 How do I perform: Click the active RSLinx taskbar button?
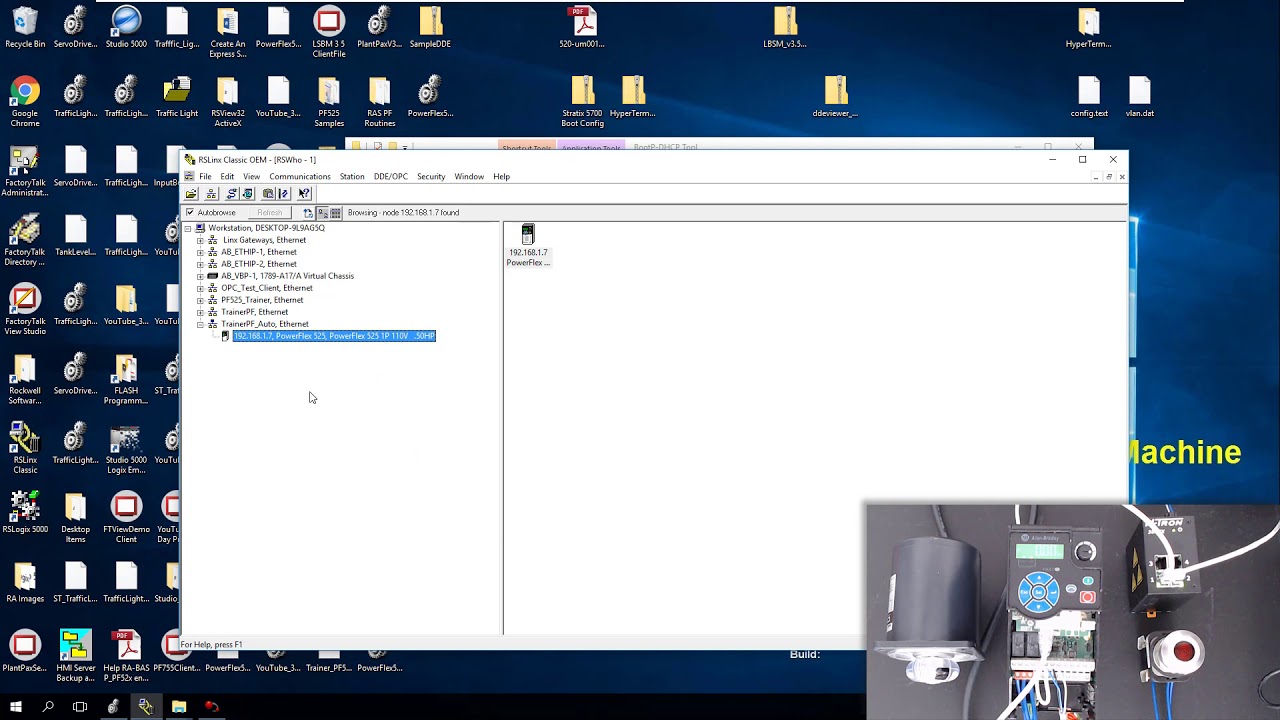[146, 707]
